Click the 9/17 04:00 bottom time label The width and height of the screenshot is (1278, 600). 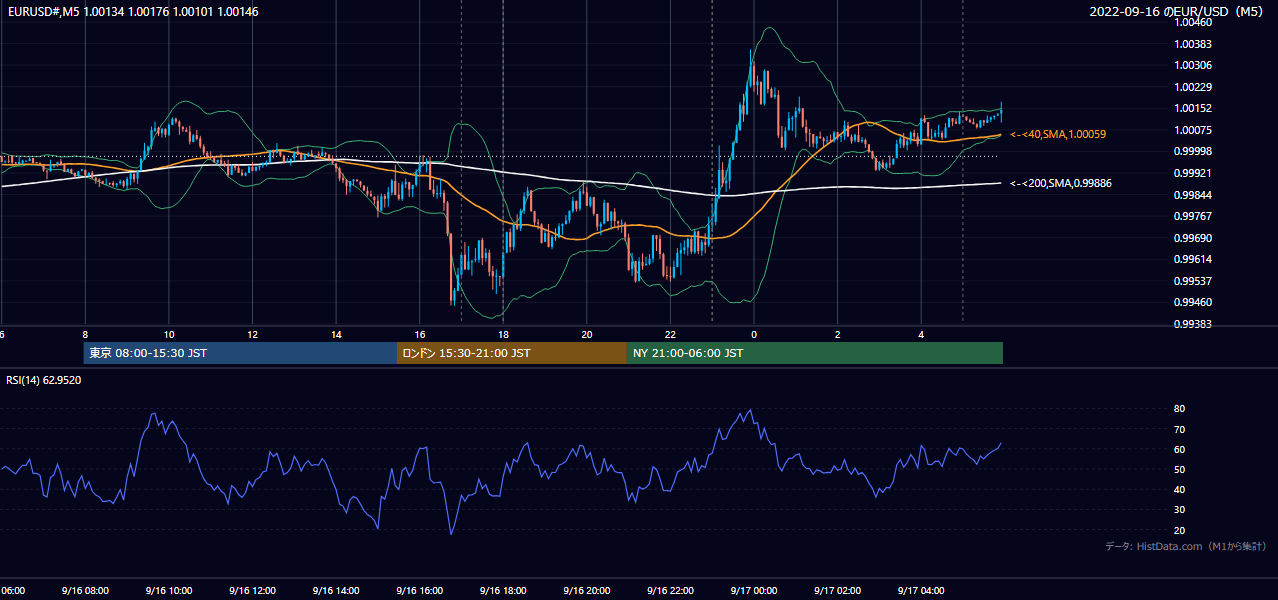point(921,591)
